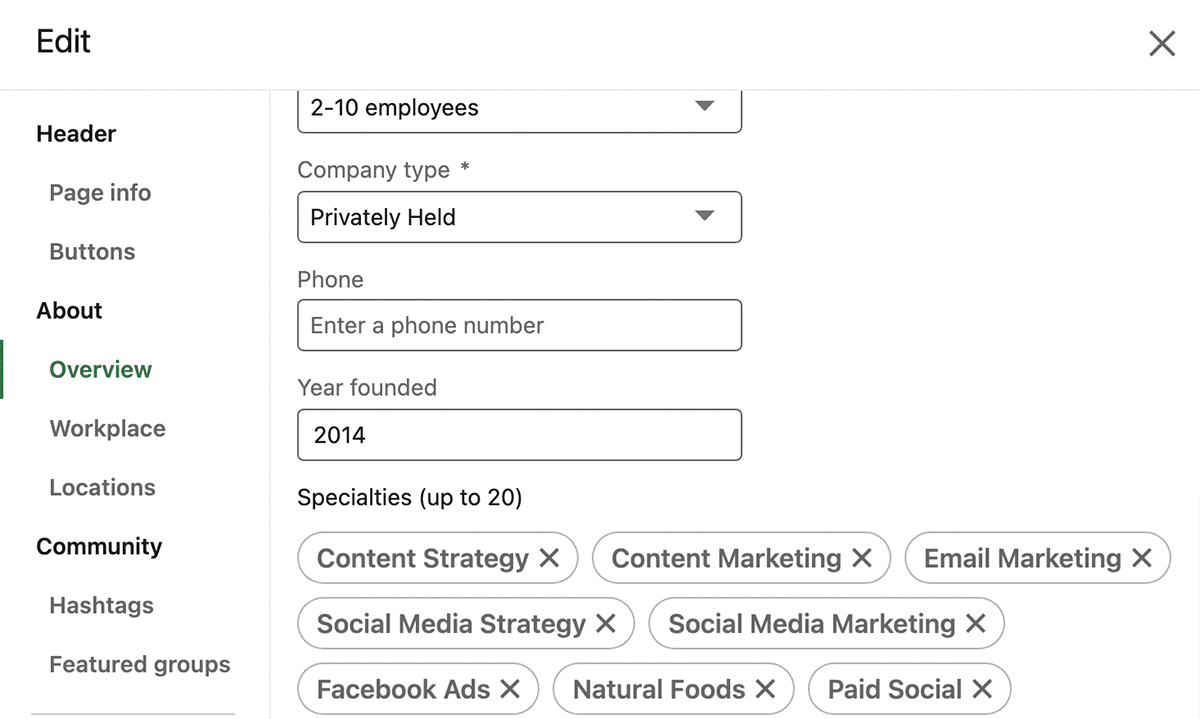The height and width of the screenshot is (719, 1200).
Task: Delete the Natural Foods specialty tag
Action: point(766,689)
